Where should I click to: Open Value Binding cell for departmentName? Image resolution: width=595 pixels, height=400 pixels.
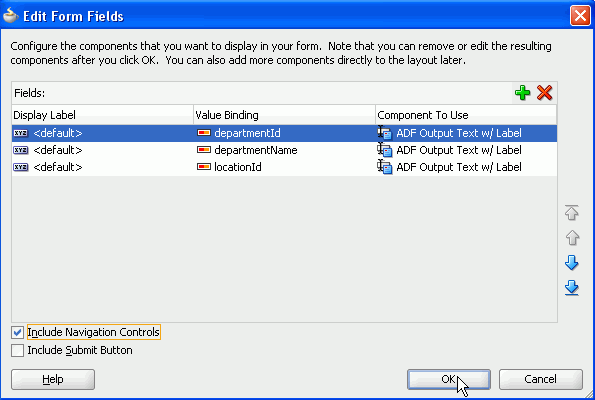pos(284,150)
